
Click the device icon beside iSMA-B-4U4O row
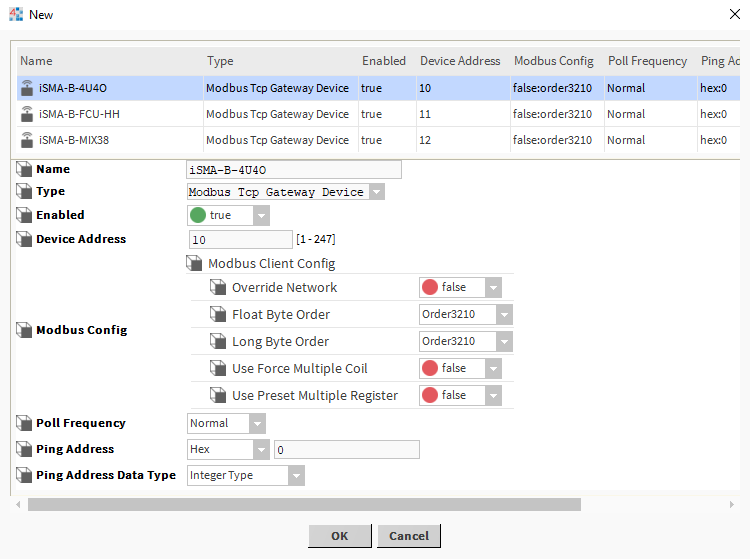pos(26,88)
